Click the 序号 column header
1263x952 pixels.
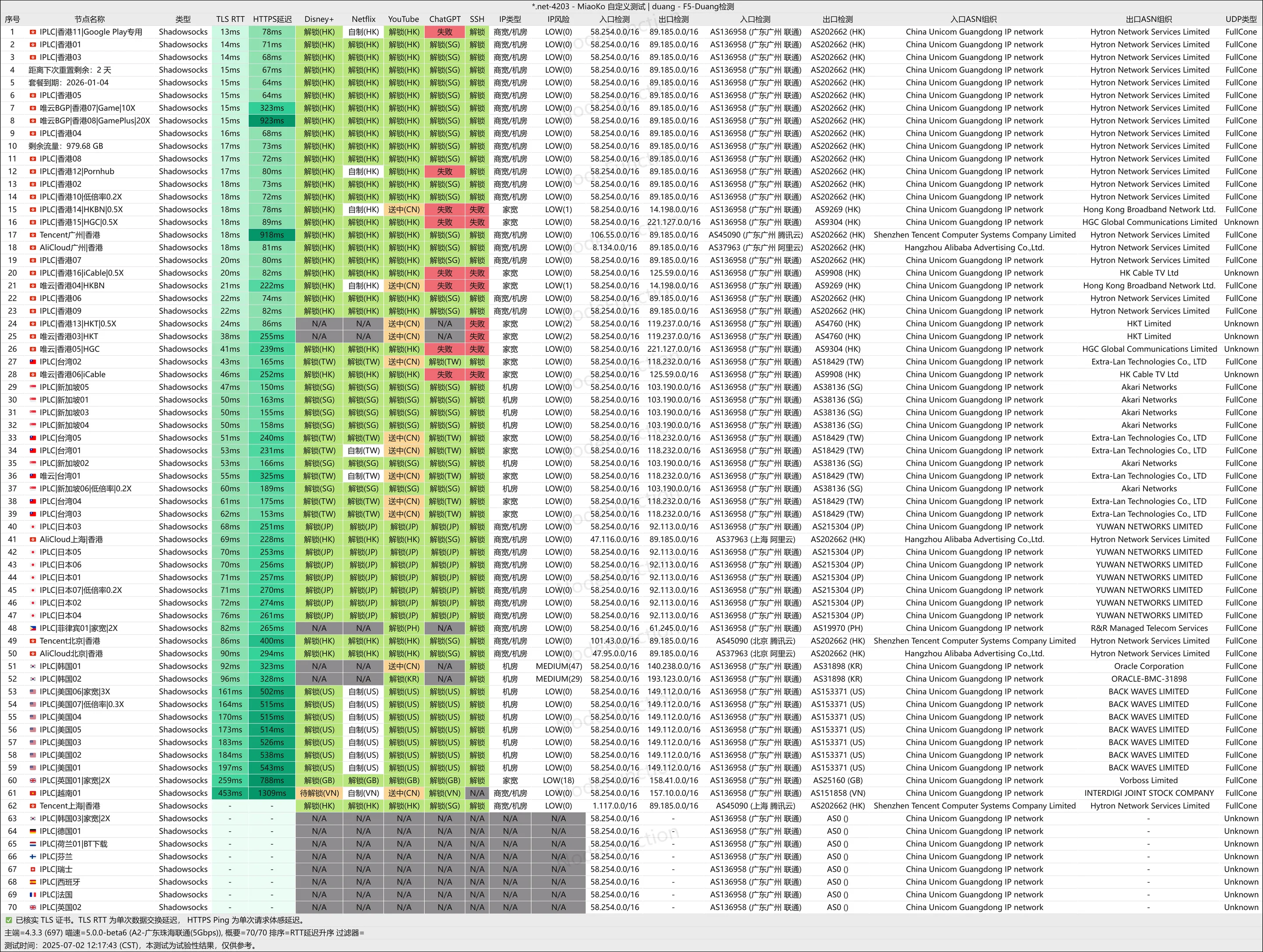pyautogui.click(x=13, y=19)
